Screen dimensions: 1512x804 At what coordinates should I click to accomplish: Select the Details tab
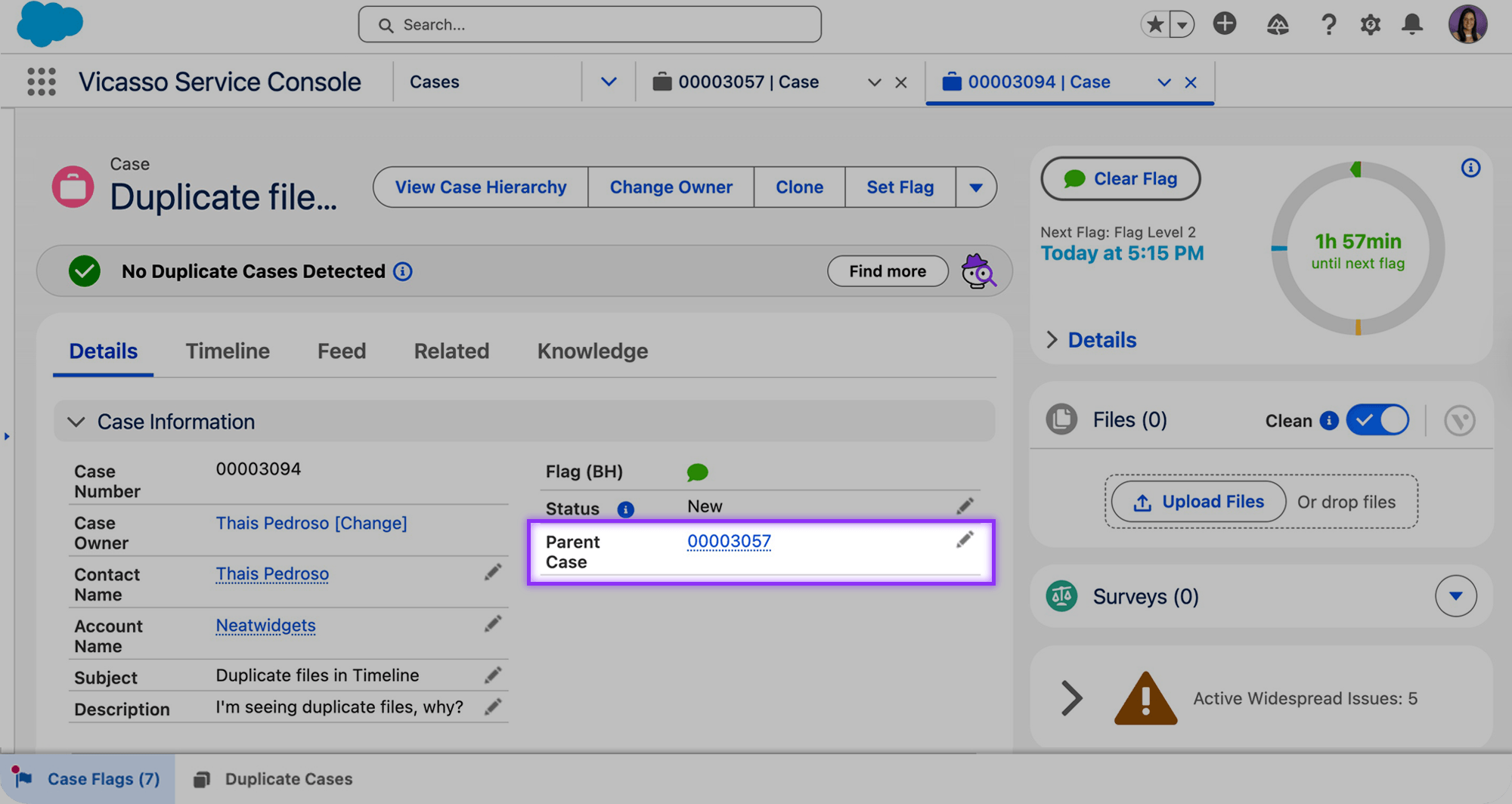[104, 351]
